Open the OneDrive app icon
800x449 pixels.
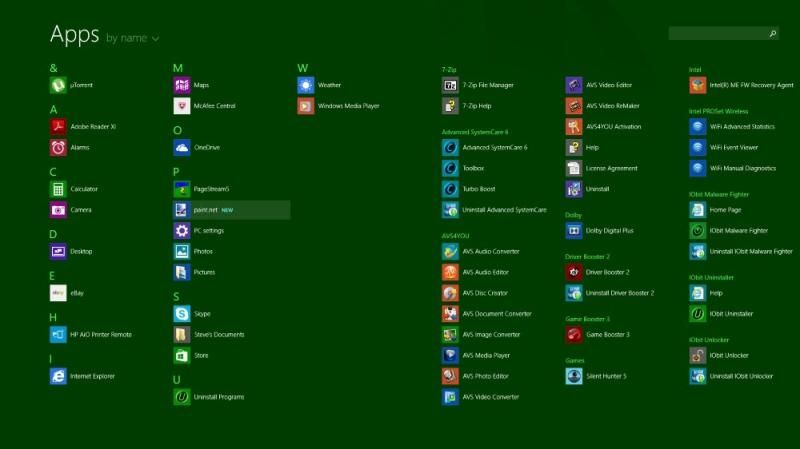(x=182, y=147)
